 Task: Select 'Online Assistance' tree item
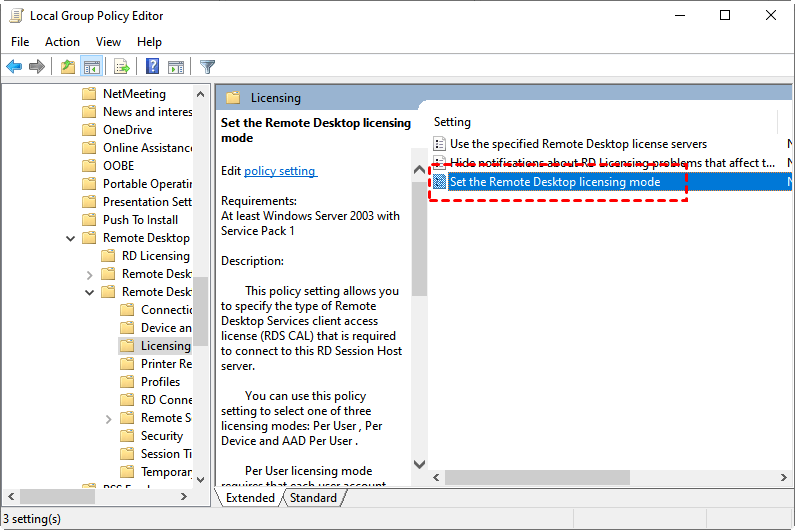[148, 148]
